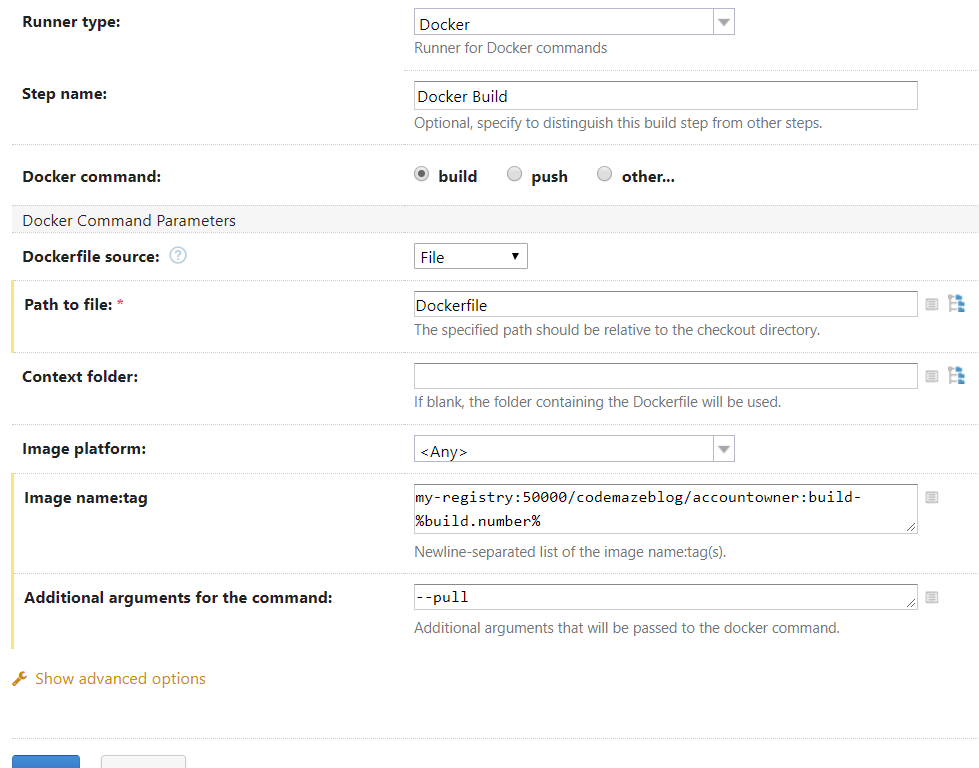This screenshot has height=768, width=979.
Task: Click the wrench icon for advanced options
Action: 19,679
